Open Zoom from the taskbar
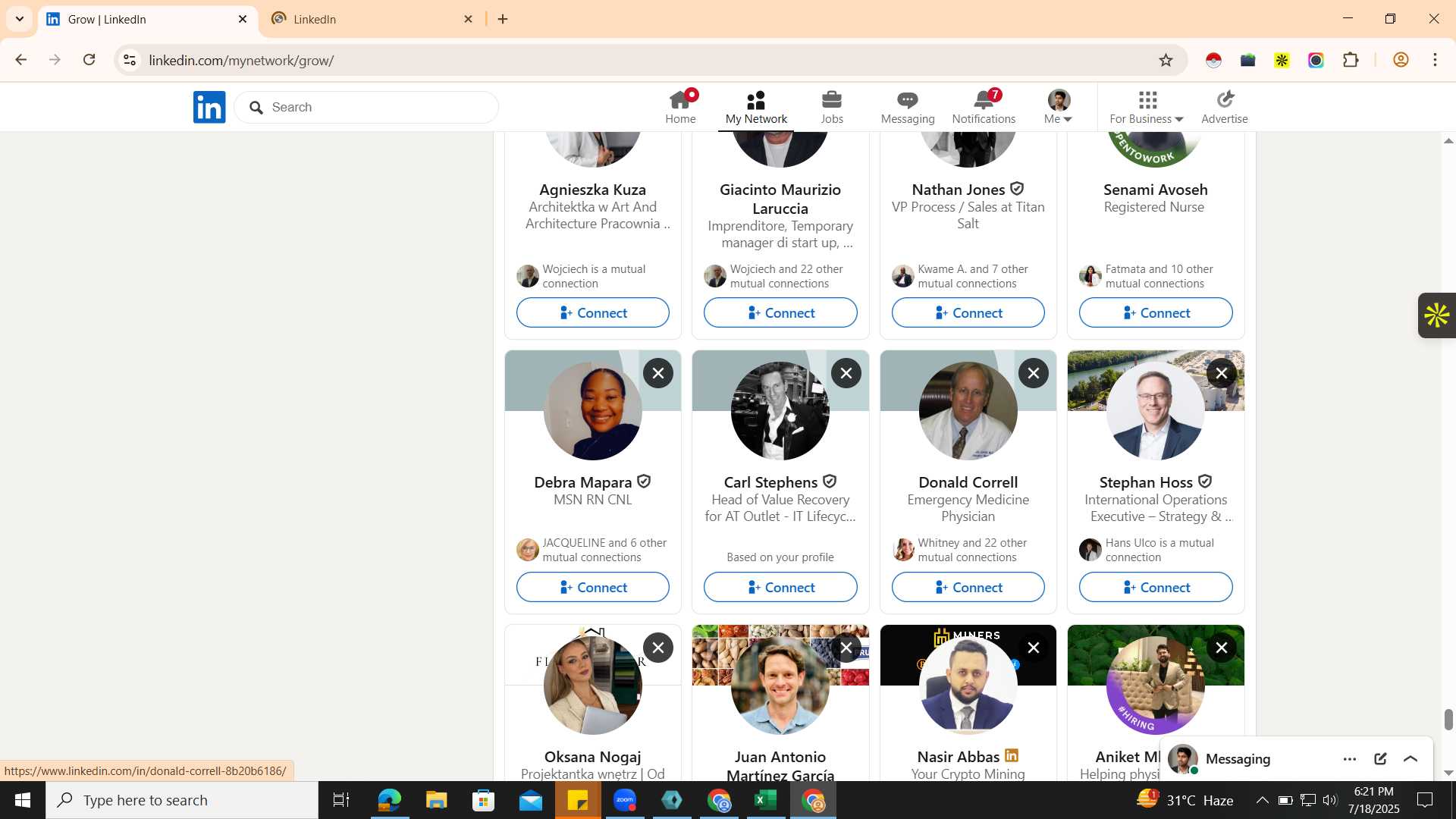The image size is (1456, 819). pos(625,800)
